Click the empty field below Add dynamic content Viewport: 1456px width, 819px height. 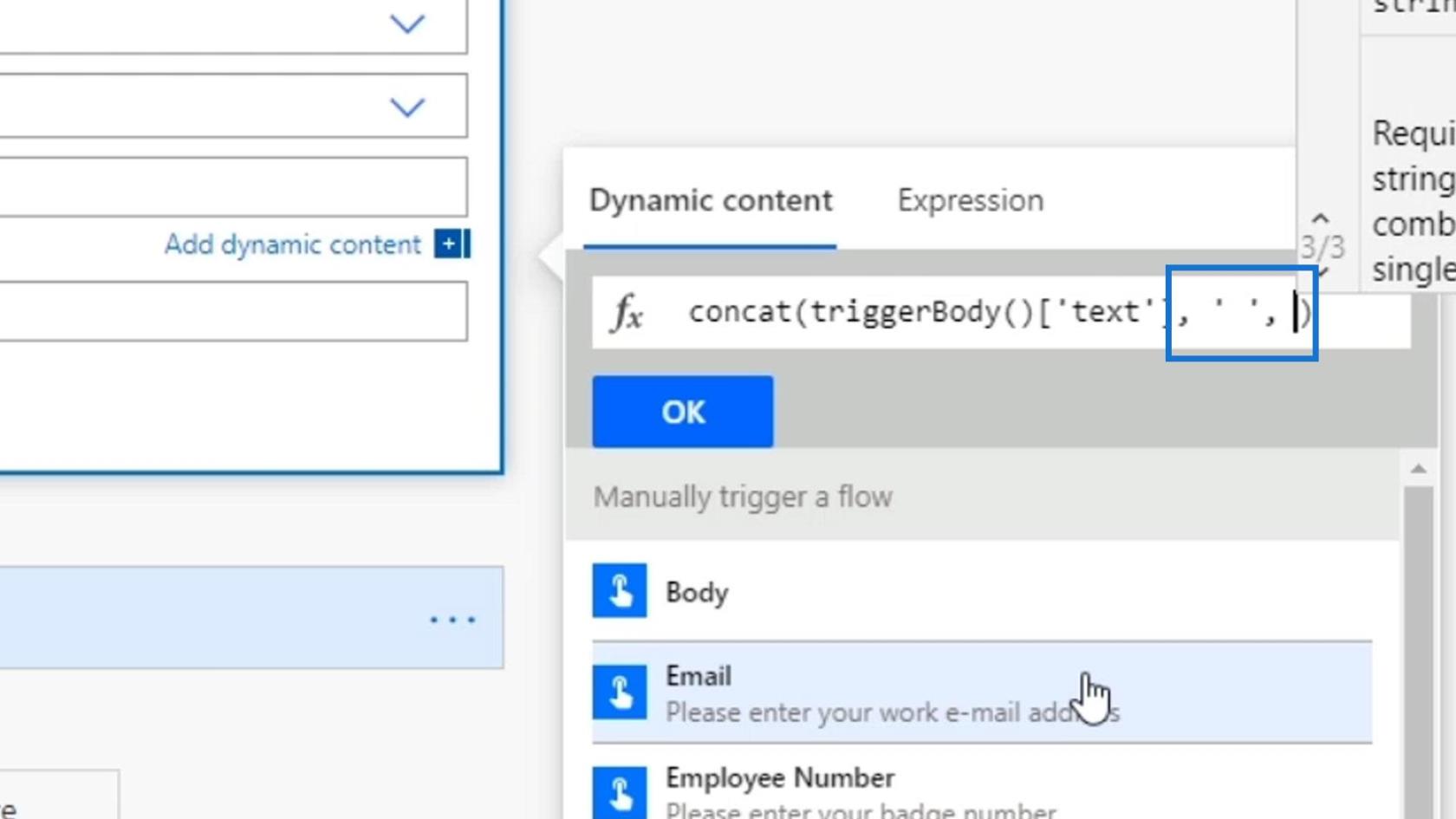(x=233, y=311)
